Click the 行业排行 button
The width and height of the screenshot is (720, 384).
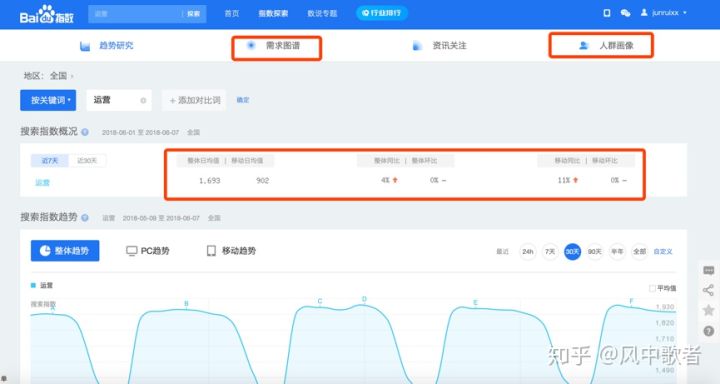click(x=382, y=13)
